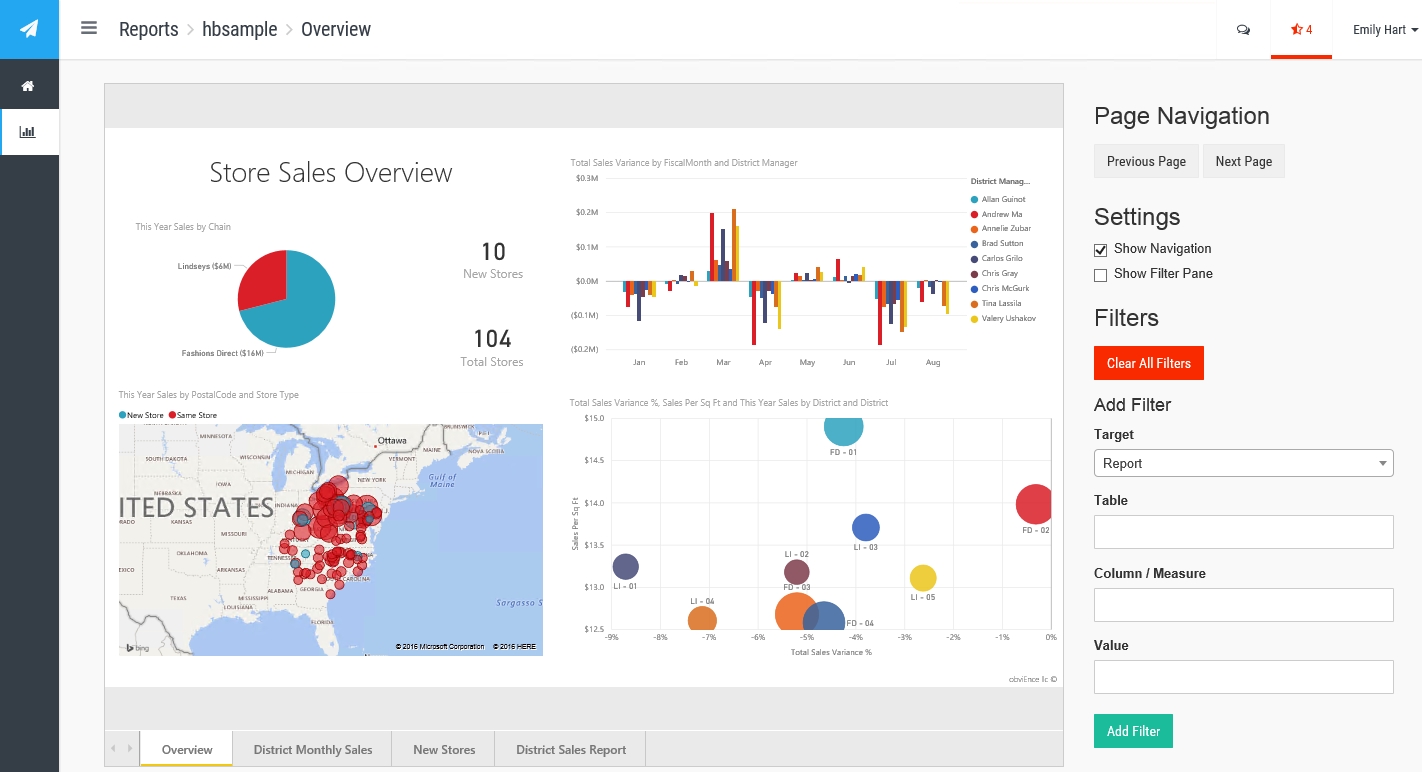Go to Reports breadcrumb link
The height and width of the screenshot is (772, 1422).
click(148, 29)
